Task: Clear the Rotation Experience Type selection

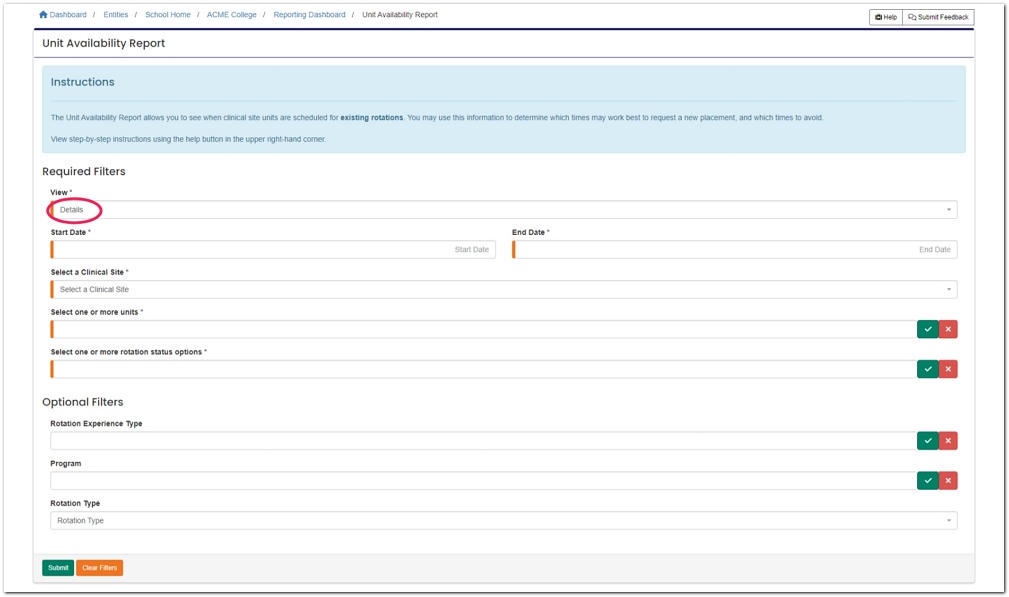Action: tap(947, 440)
